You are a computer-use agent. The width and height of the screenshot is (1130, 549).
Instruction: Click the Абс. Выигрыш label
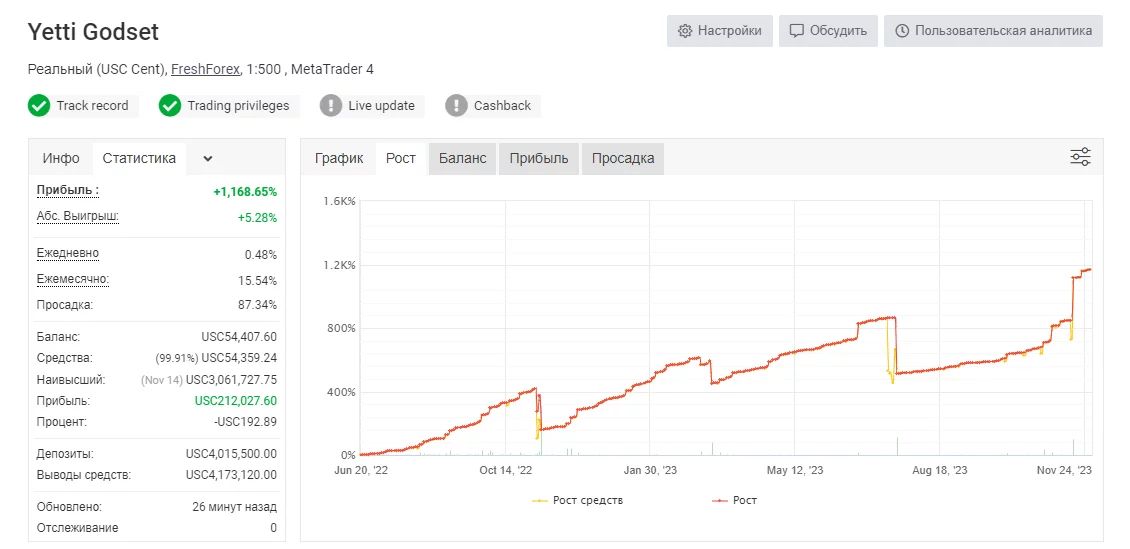tap(78, 216)
